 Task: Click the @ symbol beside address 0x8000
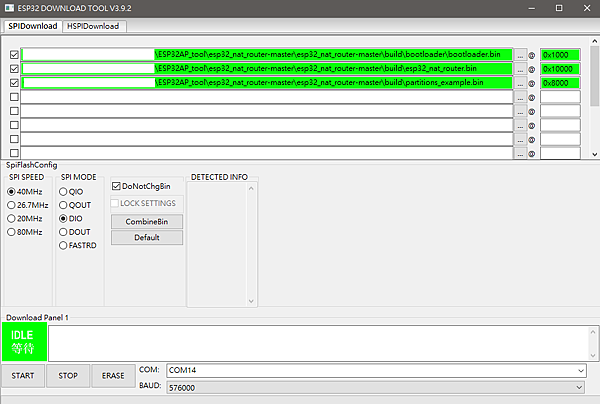[x=532, y=83]
